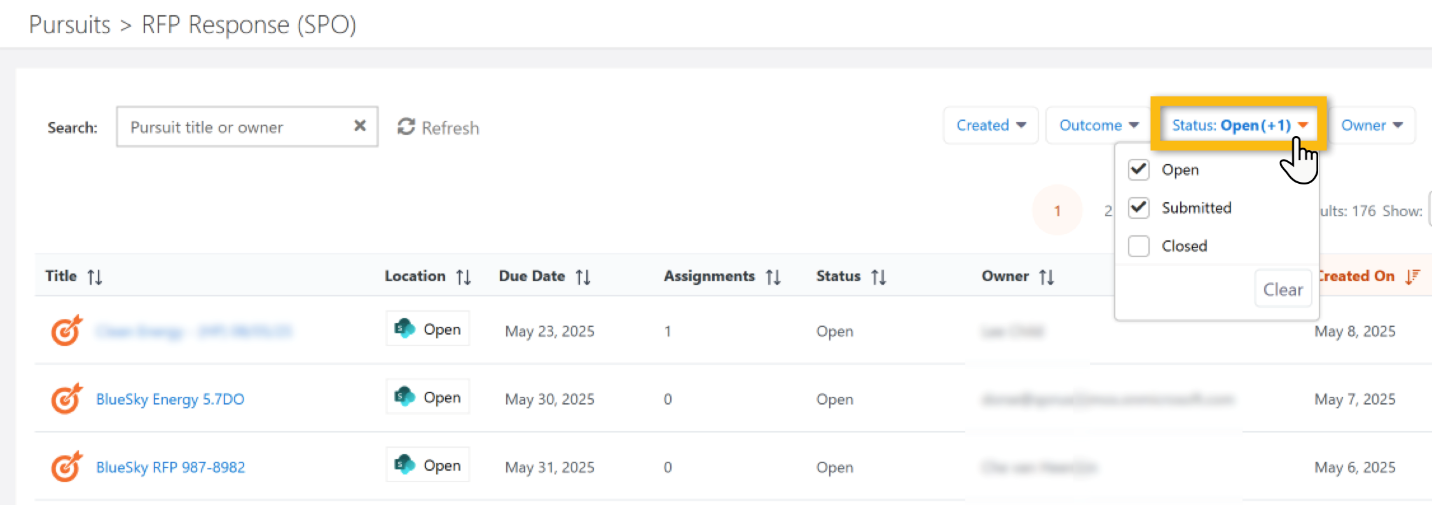This screenshot has width=1432, height=505.
Task: Click the refresh icon next to the search box
Action: (406, 127)
